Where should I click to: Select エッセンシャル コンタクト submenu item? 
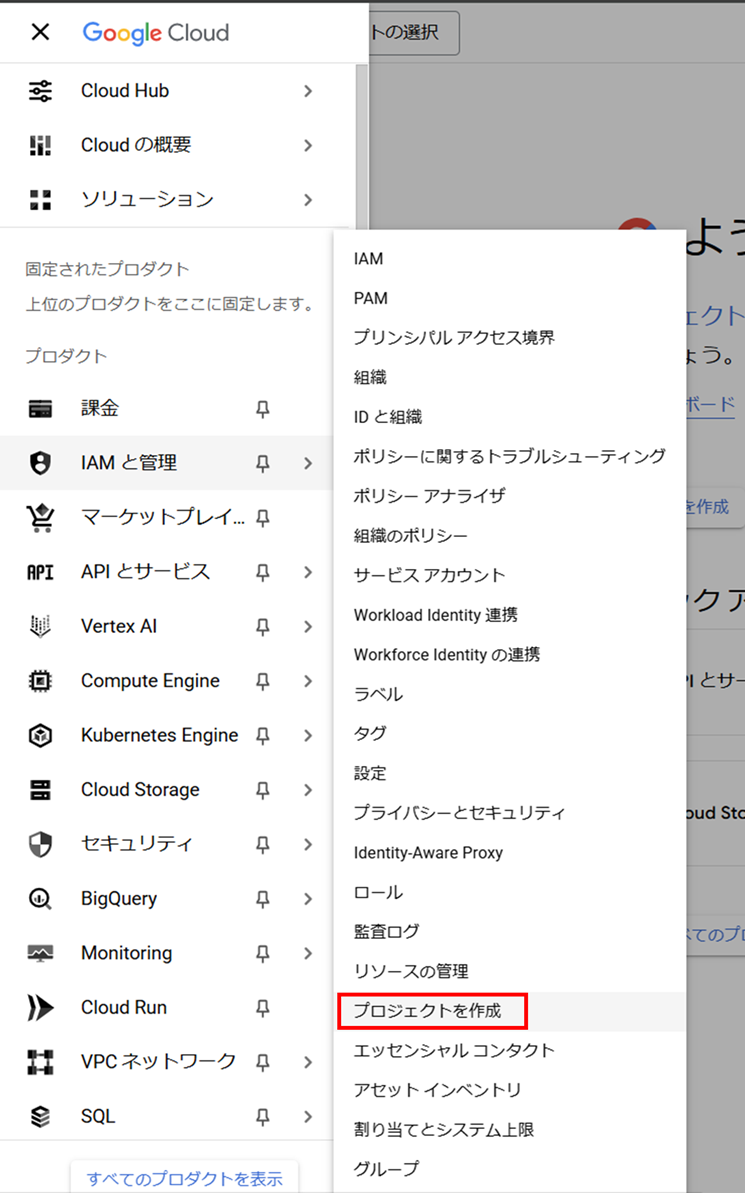tap(510, 1051)
